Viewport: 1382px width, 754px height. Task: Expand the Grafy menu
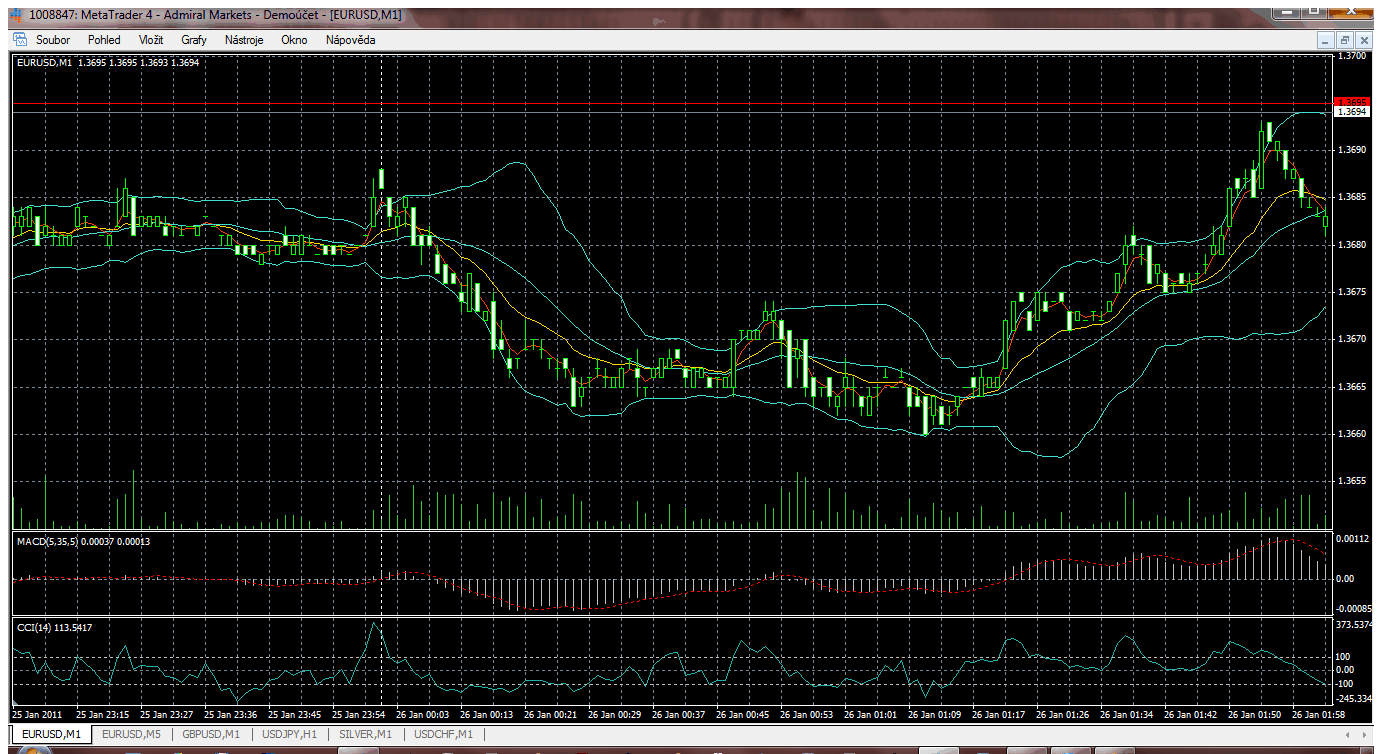pos(194,40)
